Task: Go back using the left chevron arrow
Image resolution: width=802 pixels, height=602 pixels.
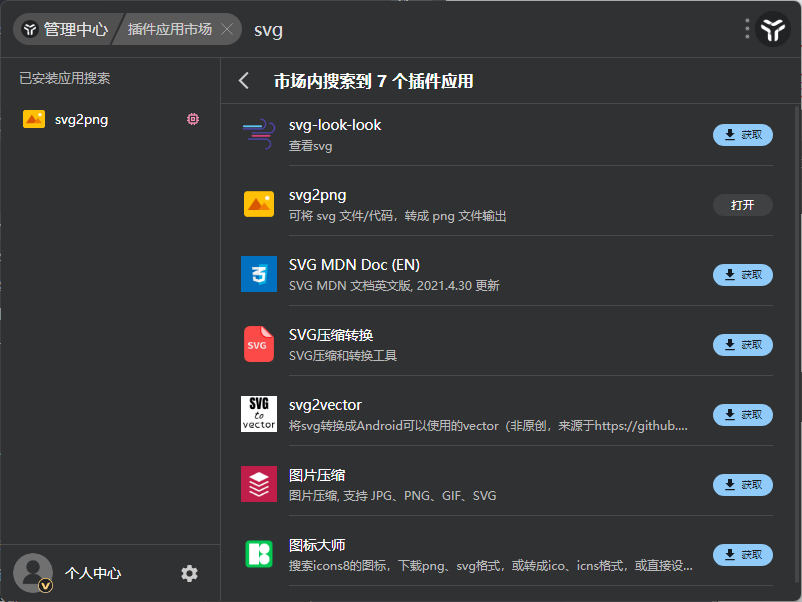Action: (x=244, y=81)
